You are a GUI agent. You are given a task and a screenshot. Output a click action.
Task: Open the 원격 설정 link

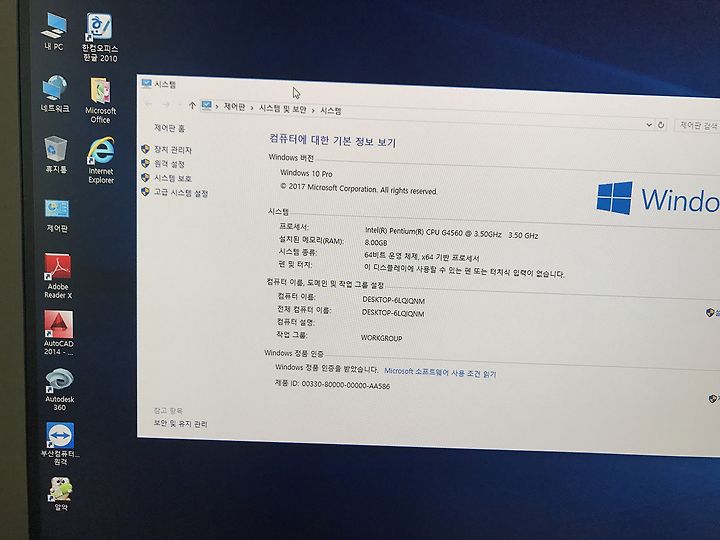point(169,164)
